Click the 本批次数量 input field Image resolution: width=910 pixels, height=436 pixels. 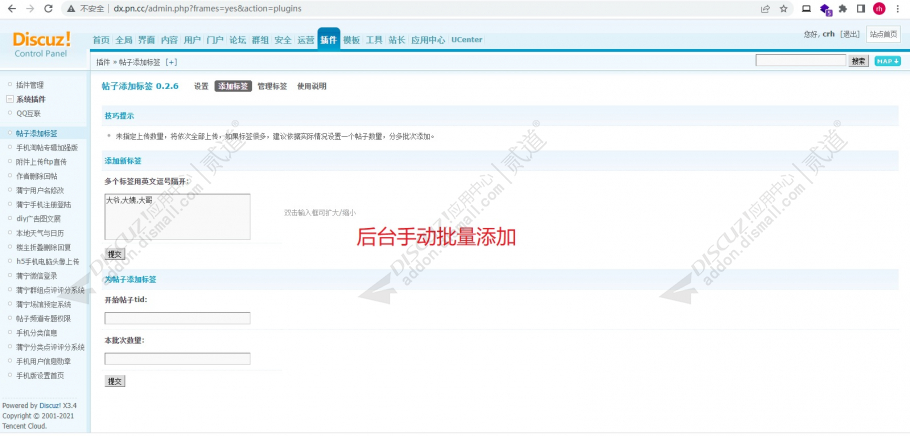coord(178,359)
